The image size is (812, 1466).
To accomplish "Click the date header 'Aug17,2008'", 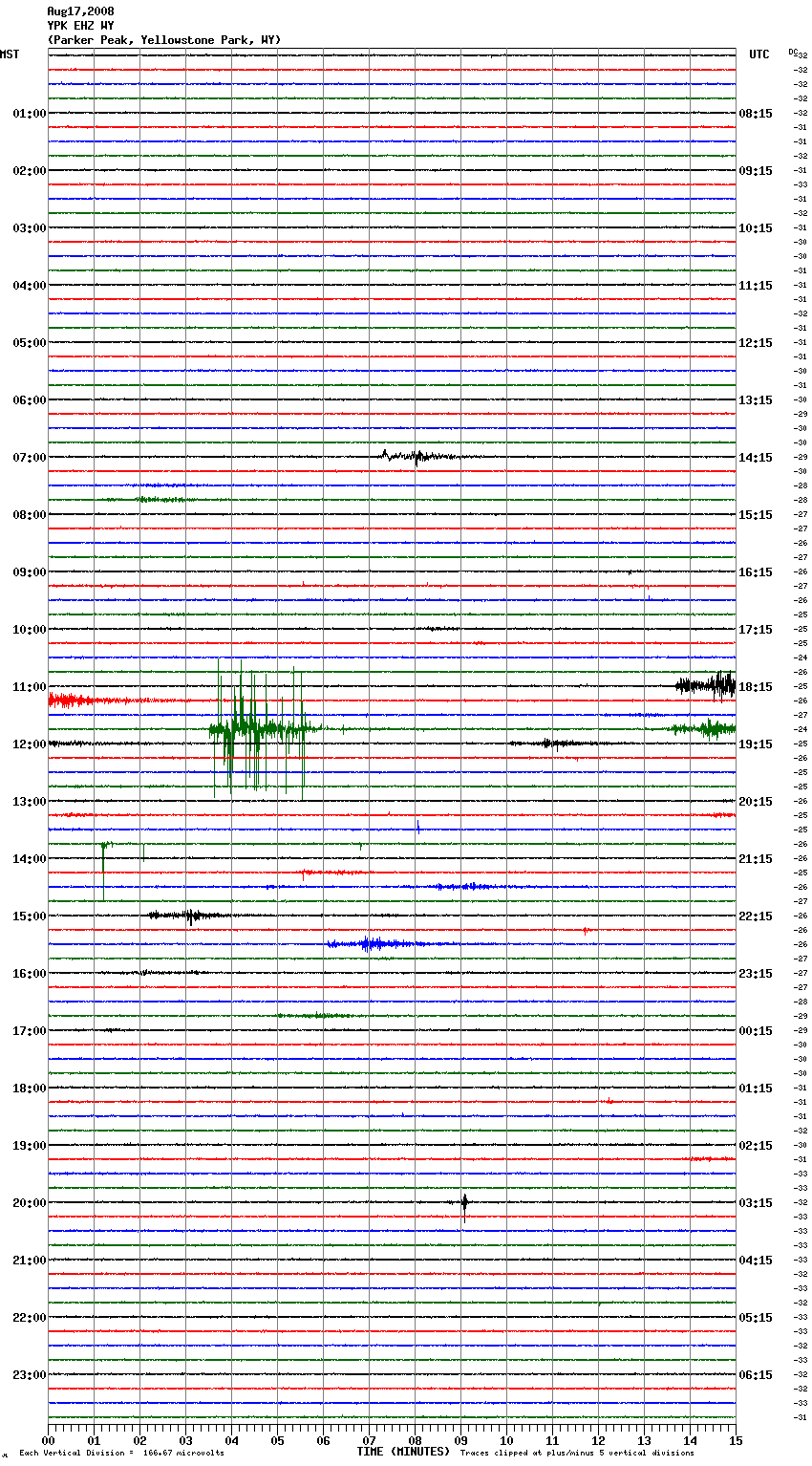I will pyautogui.click(x=80, y=11).
